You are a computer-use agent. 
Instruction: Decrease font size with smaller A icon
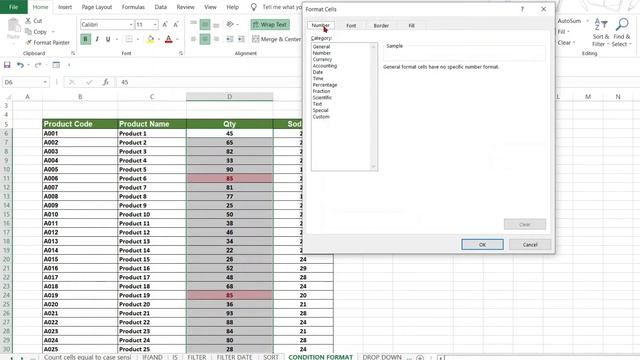coord(176,24)
